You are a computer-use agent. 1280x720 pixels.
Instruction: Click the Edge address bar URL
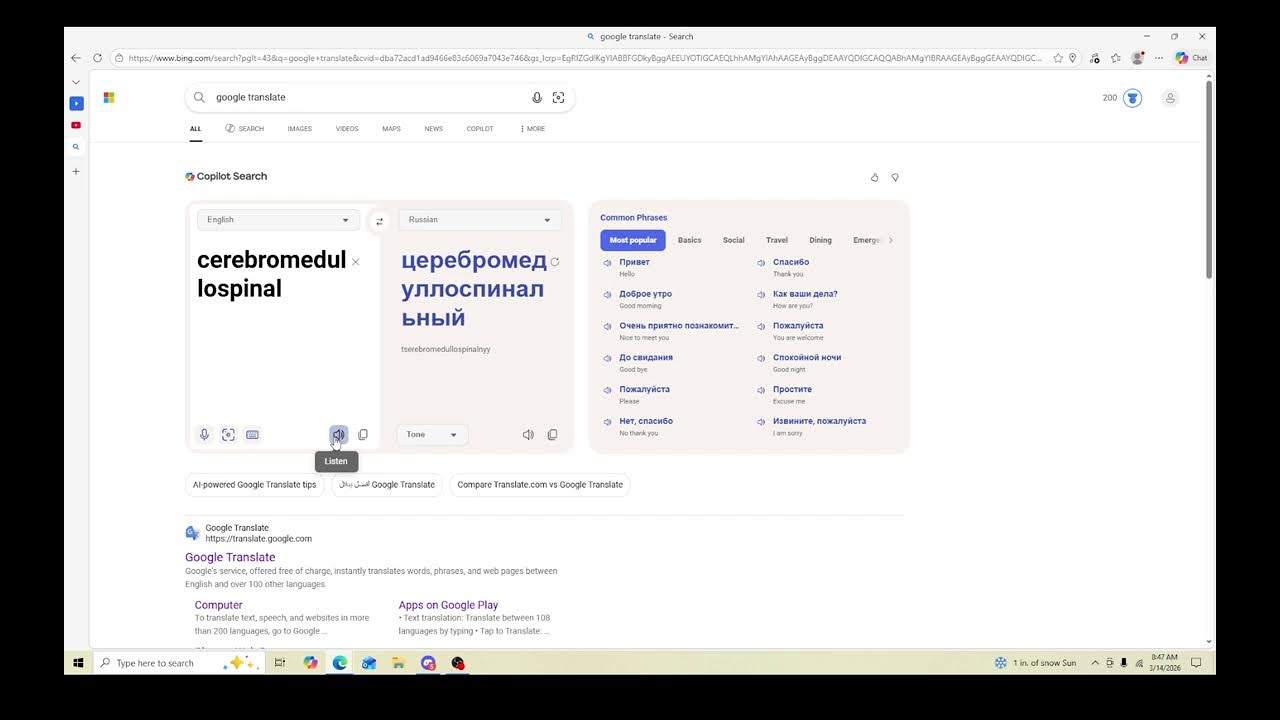click(585, 58)
